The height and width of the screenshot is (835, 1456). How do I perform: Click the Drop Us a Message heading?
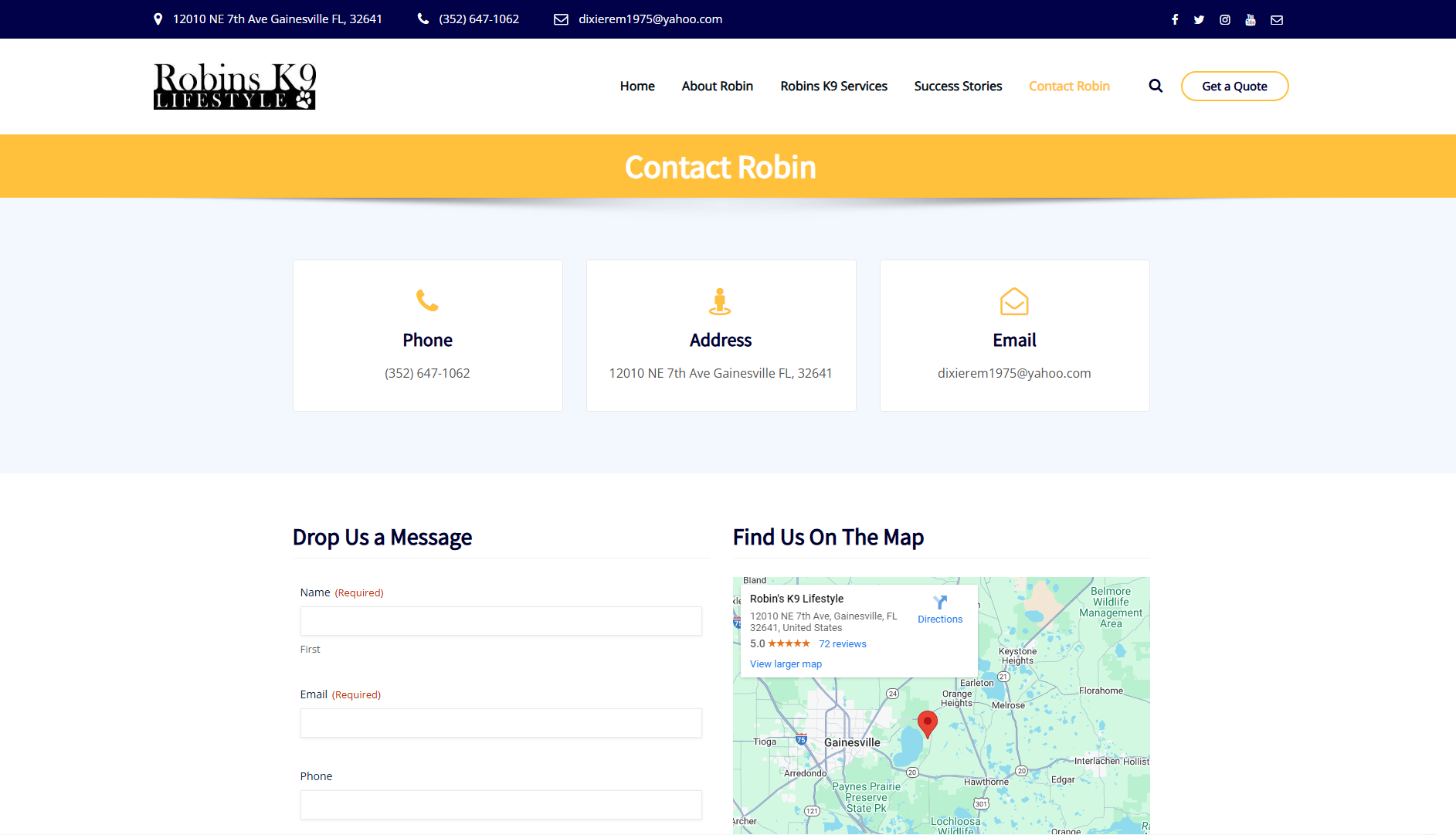click(382, 538)
